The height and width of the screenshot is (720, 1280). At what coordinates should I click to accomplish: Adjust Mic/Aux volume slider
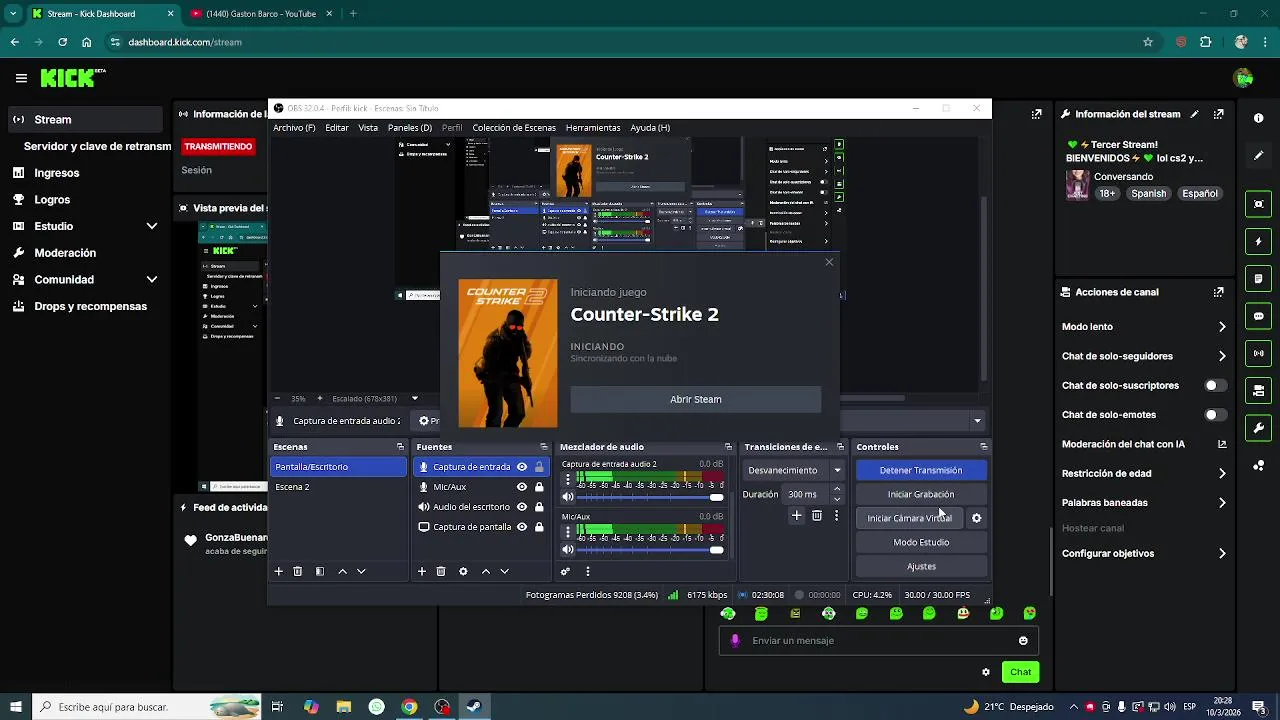pos(650,549)
